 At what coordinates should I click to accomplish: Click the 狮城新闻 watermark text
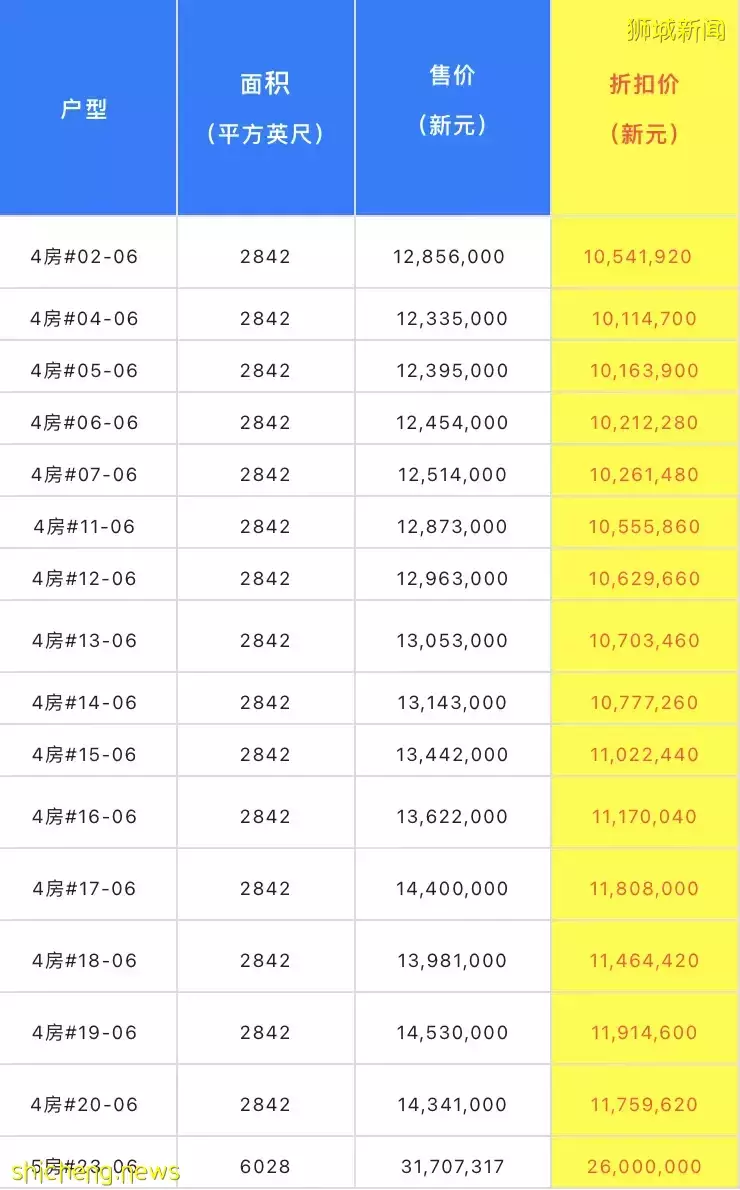676,31
